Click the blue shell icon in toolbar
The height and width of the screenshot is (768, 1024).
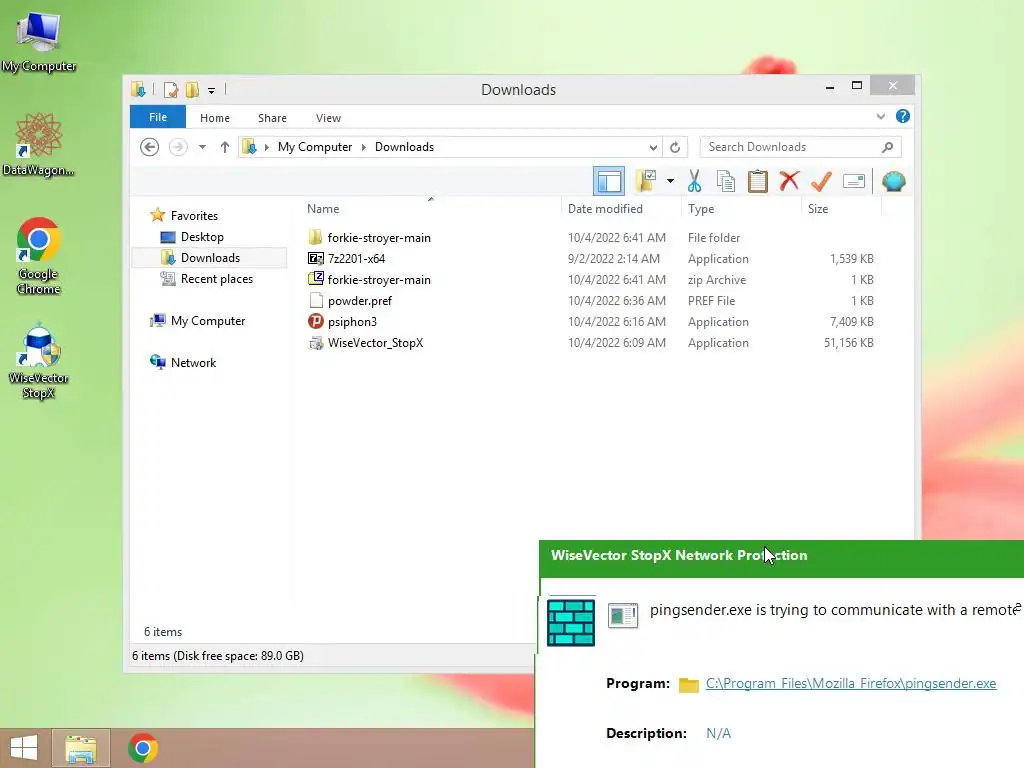(893, 181)
